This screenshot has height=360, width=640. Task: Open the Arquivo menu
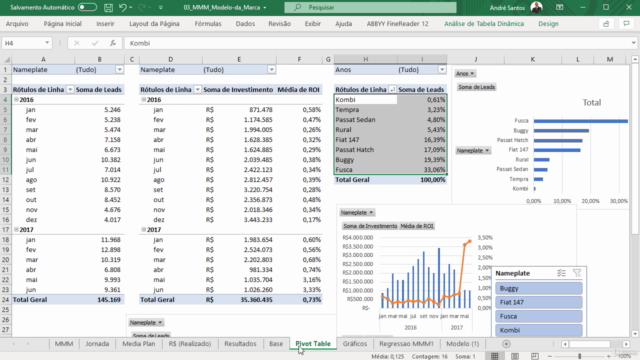(17, 24)
